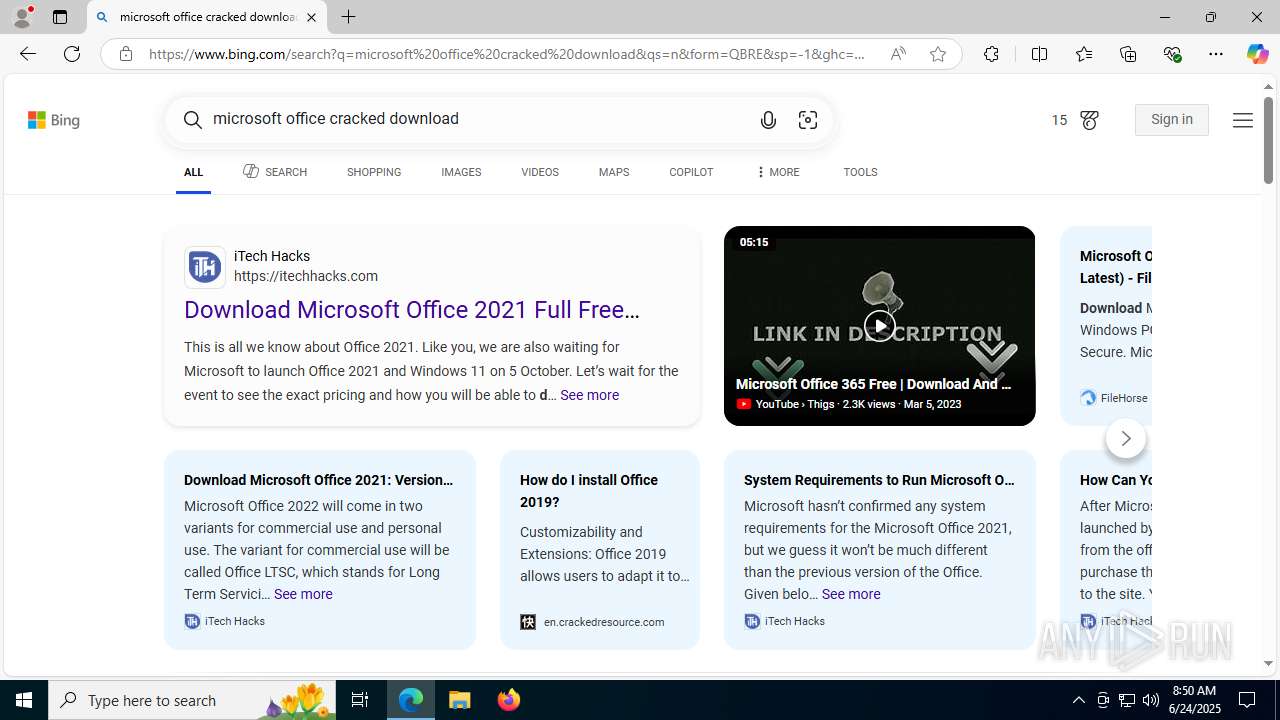View site information lock icon

125,54
